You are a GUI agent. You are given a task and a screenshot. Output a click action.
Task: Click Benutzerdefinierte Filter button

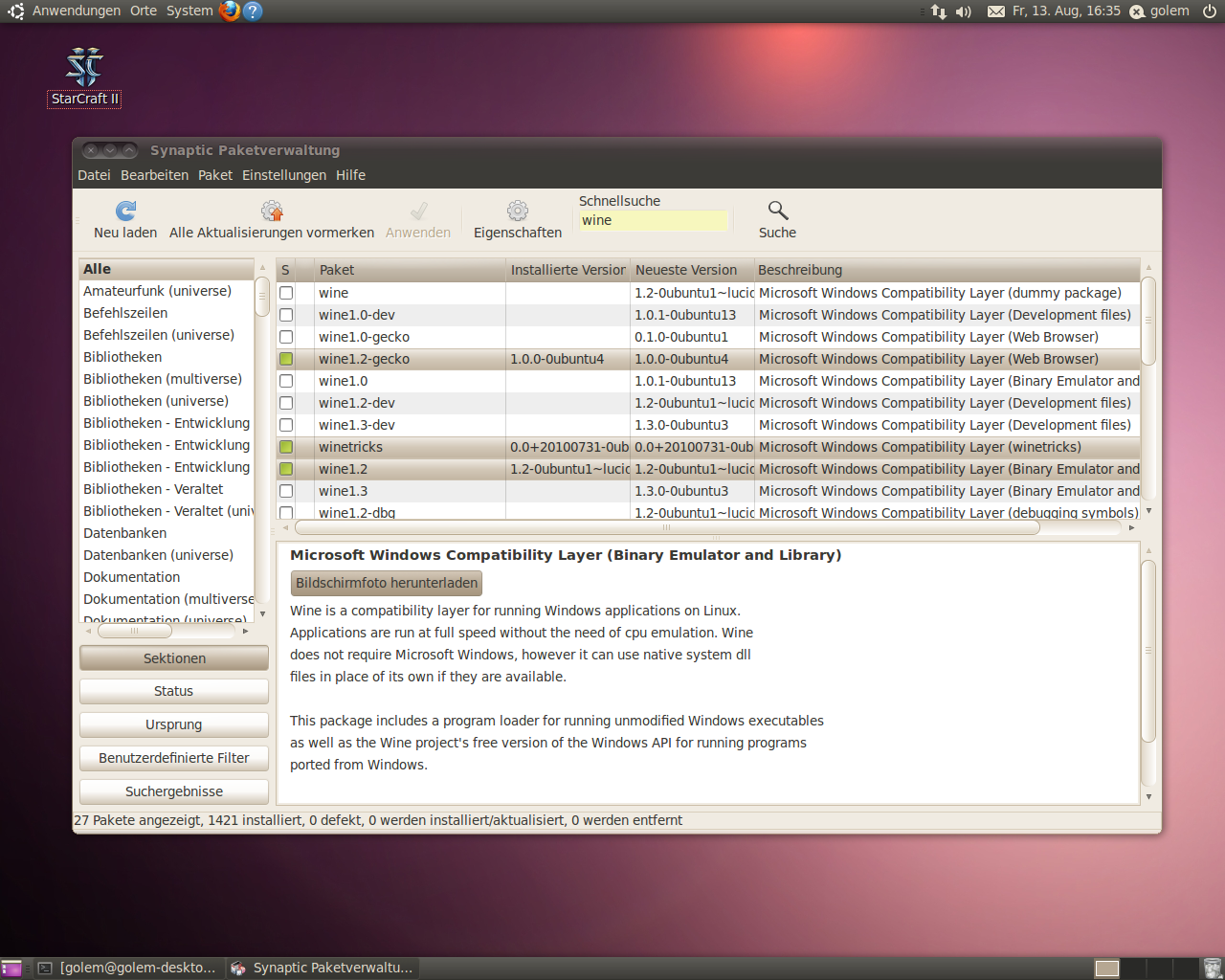(174, 758)
